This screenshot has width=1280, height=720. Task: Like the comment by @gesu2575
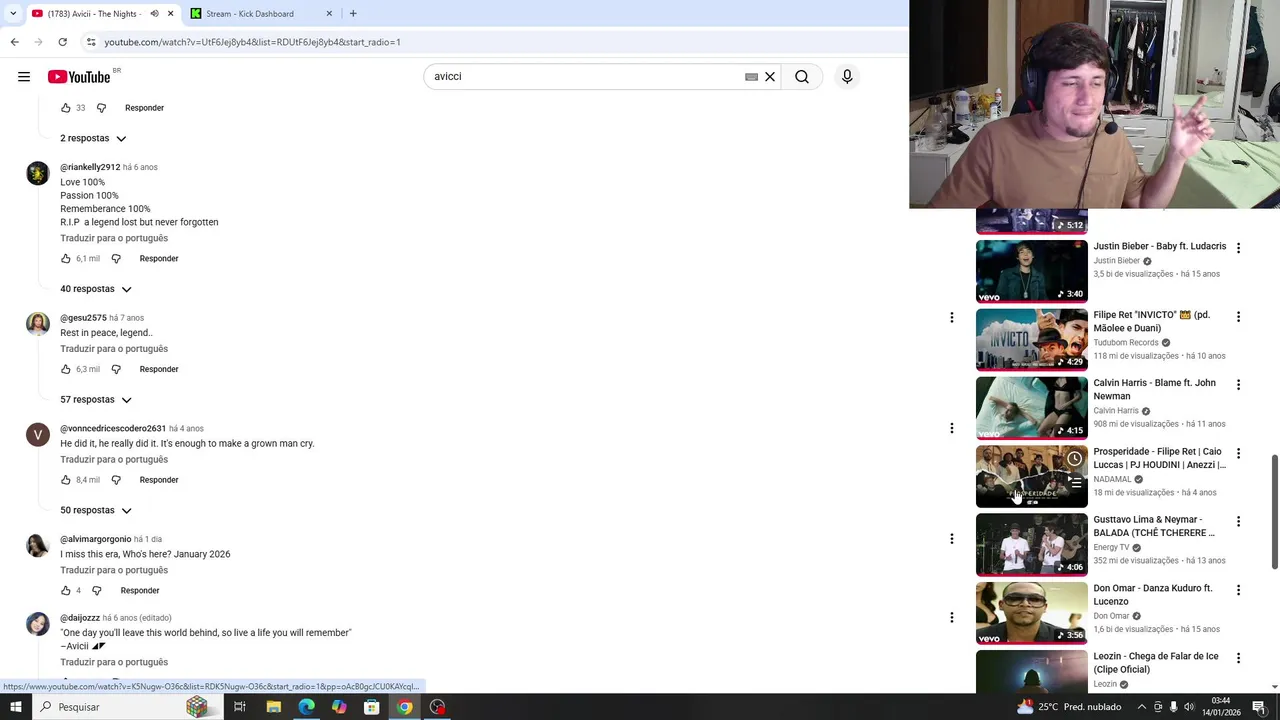(x=66, y=370)
